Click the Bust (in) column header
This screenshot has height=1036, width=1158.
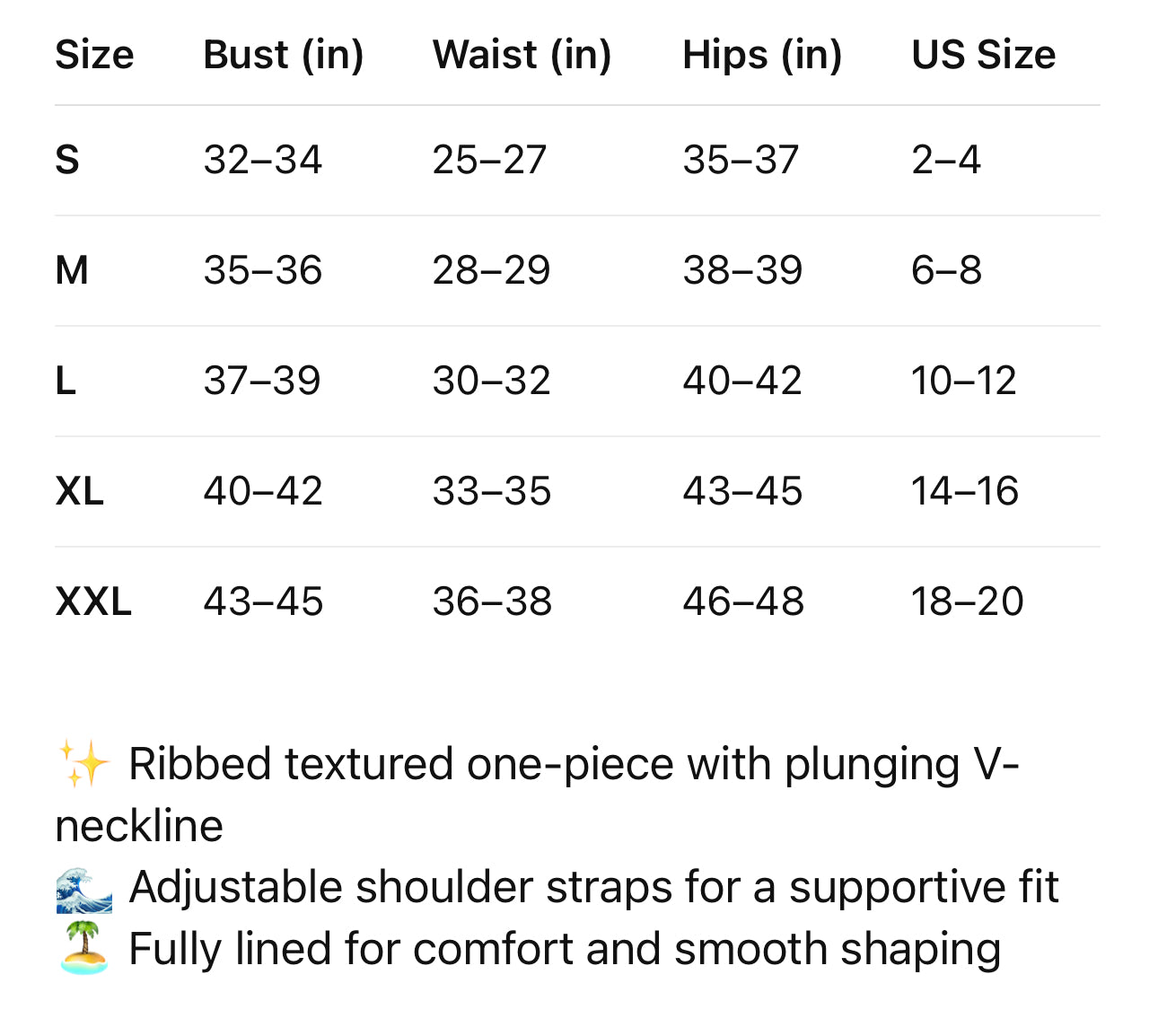(x=283, y=55)
